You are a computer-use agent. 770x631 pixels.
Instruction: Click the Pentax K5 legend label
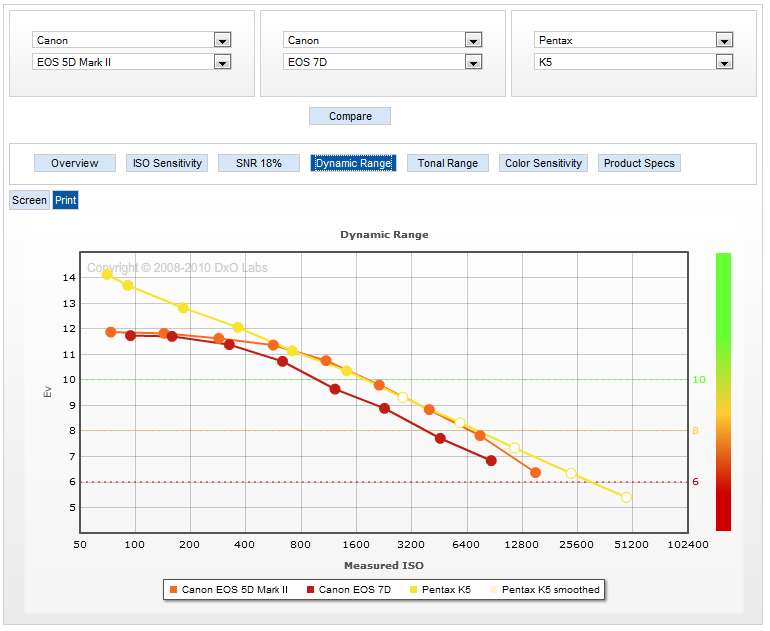tap(446, 590)
